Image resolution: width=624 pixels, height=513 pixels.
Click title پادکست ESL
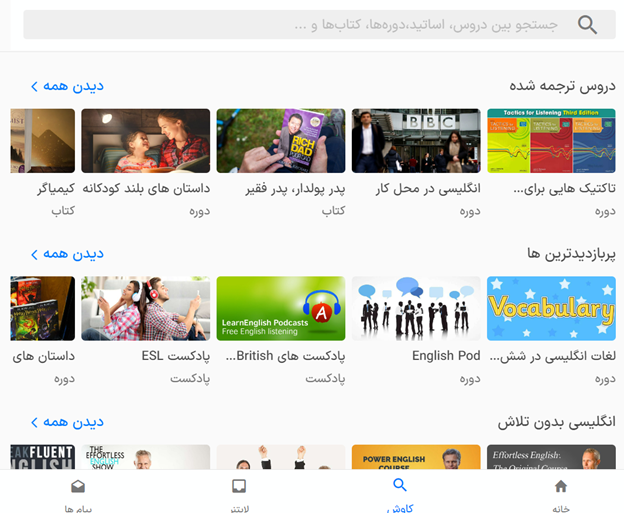(176, 356)
